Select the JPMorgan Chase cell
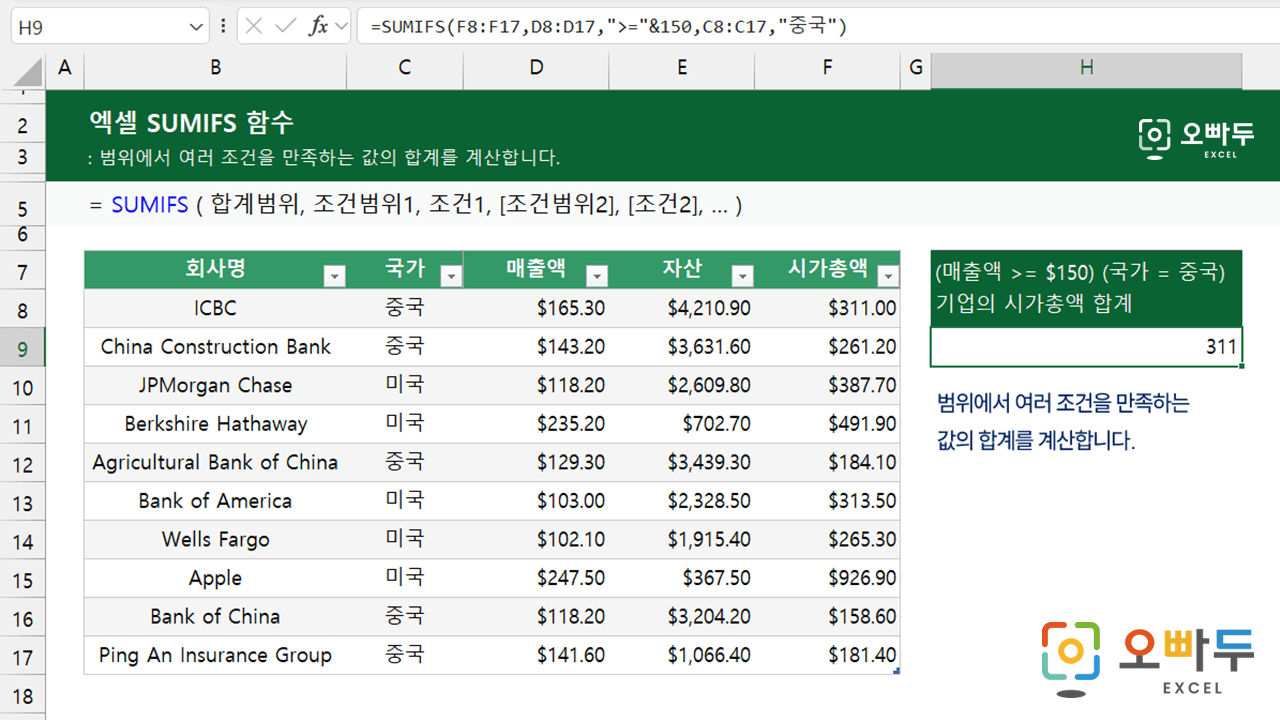1280x720 pixels. coord(215,385)
